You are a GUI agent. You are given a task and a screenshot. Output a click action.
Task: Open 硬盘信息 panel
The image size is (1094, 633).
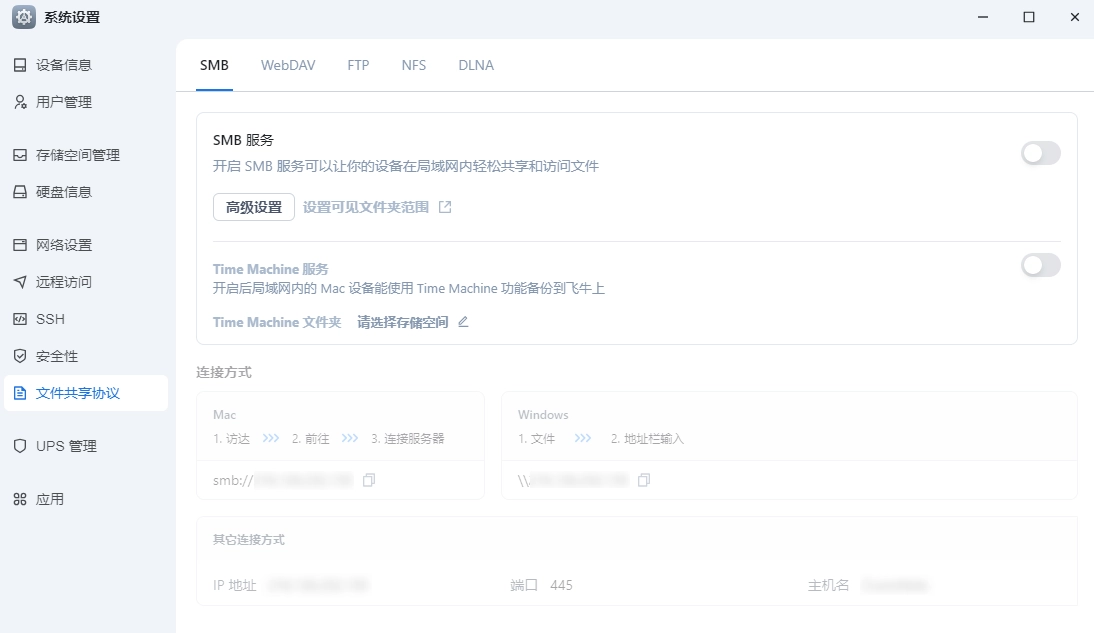tap(65, 191)
